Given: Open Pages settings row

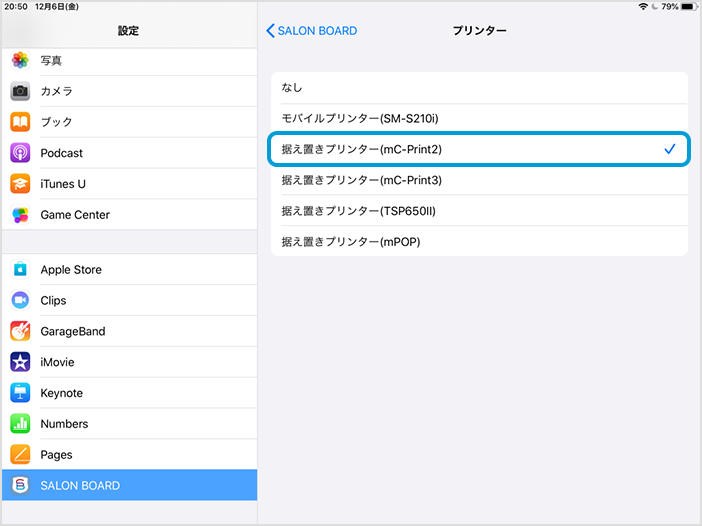Looking at the screenshot, I should (129, 454).
